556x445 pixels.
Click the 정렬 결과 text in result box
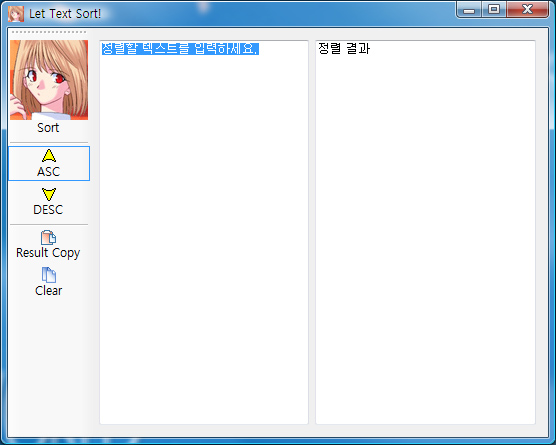pyautogui.click(x=344, y=49)
